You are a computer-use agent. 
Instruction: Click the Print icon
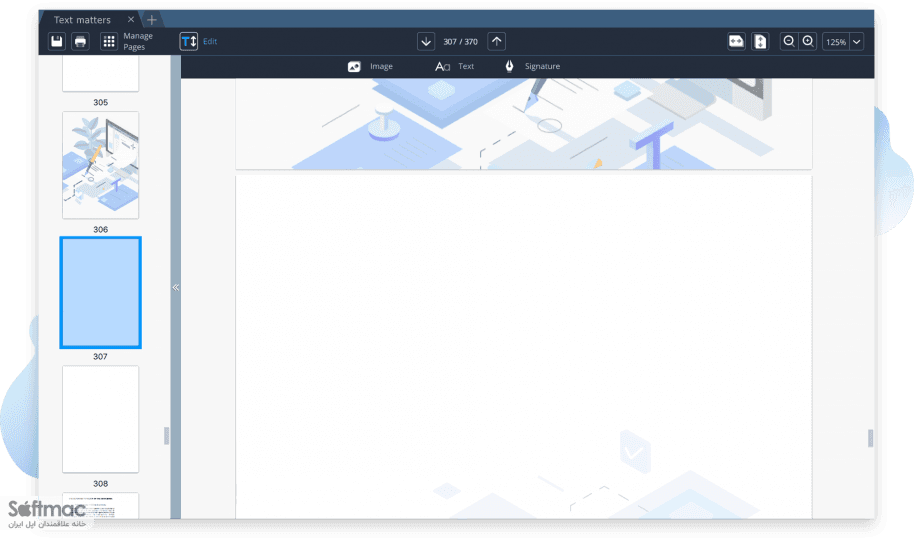tap(80, 41)
